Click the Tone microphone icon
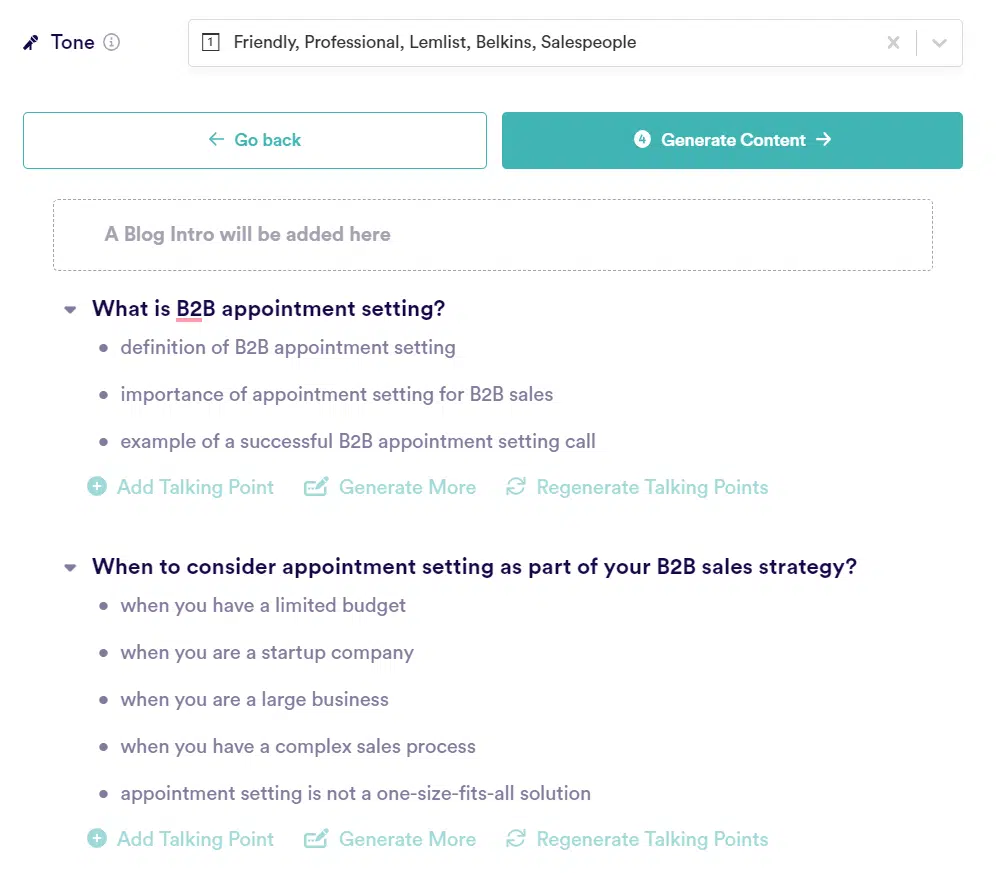This screenshot has width=996, height=873. click(31, 43)
